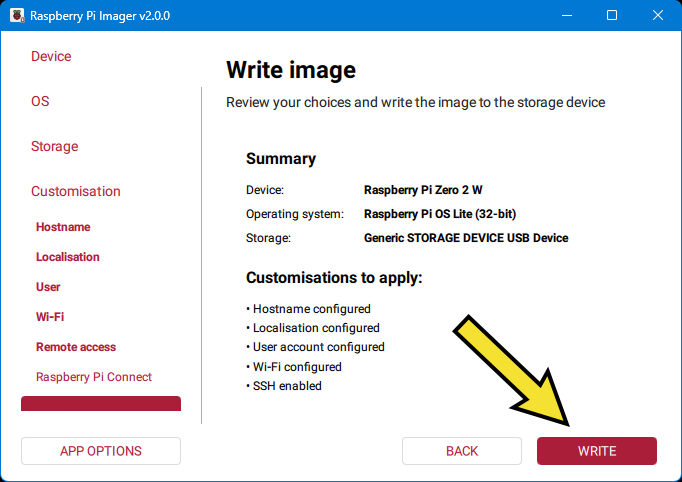Open the OS step in sidebar
The image size is (682, 482).
point(40,102)
